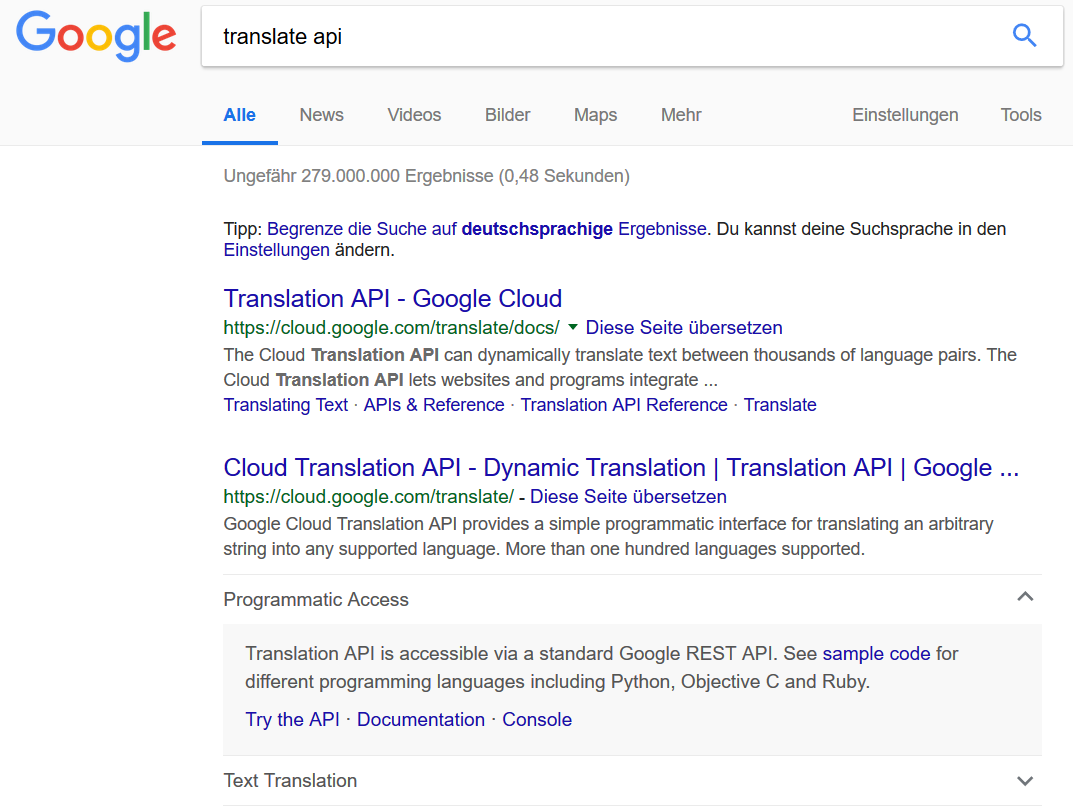This screenshot has width=1073, height=811.
Task: Click the Diese Seite übersetzen link
Action: pyautogui.click(x=683, y=327)
